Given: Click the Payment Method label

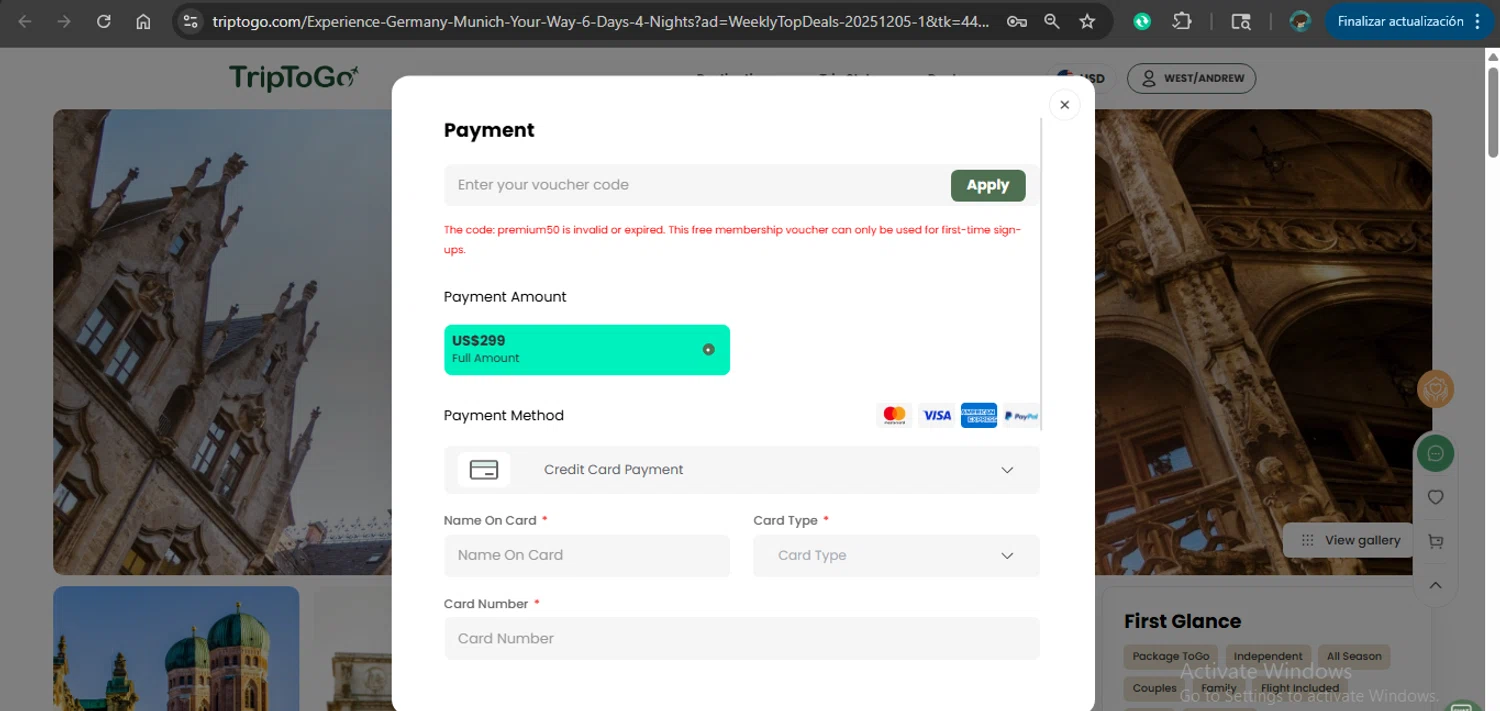Looking at the screenshot, I should pos(504,415).
